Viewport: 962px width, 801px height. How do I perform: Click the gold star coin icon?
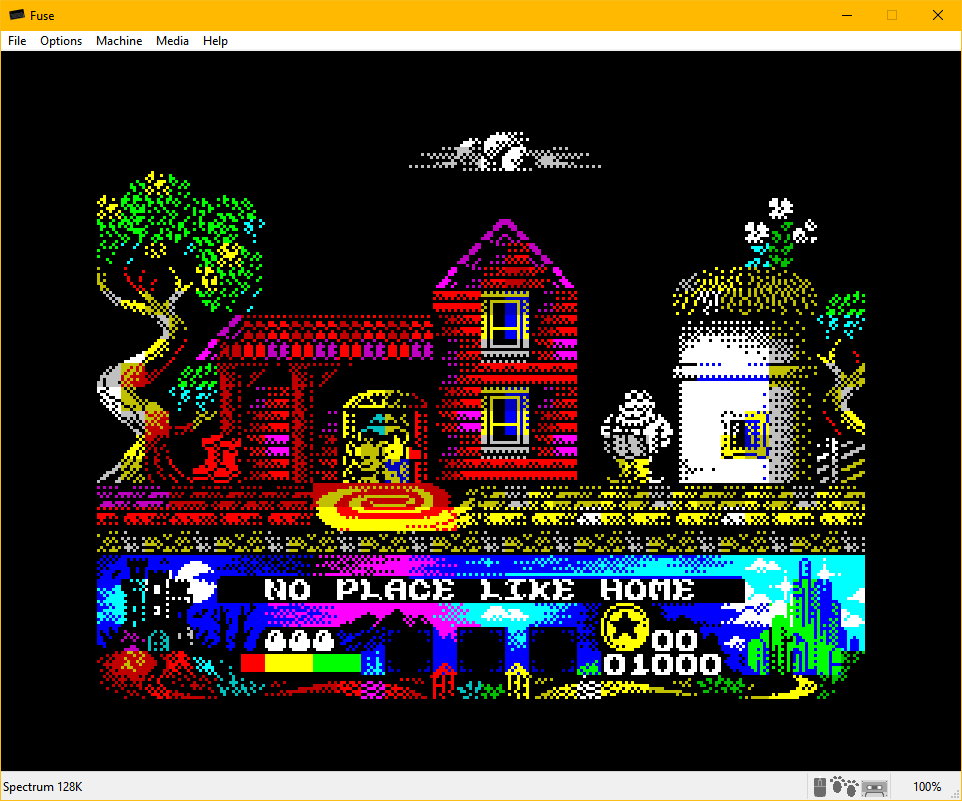pos(625,627)
